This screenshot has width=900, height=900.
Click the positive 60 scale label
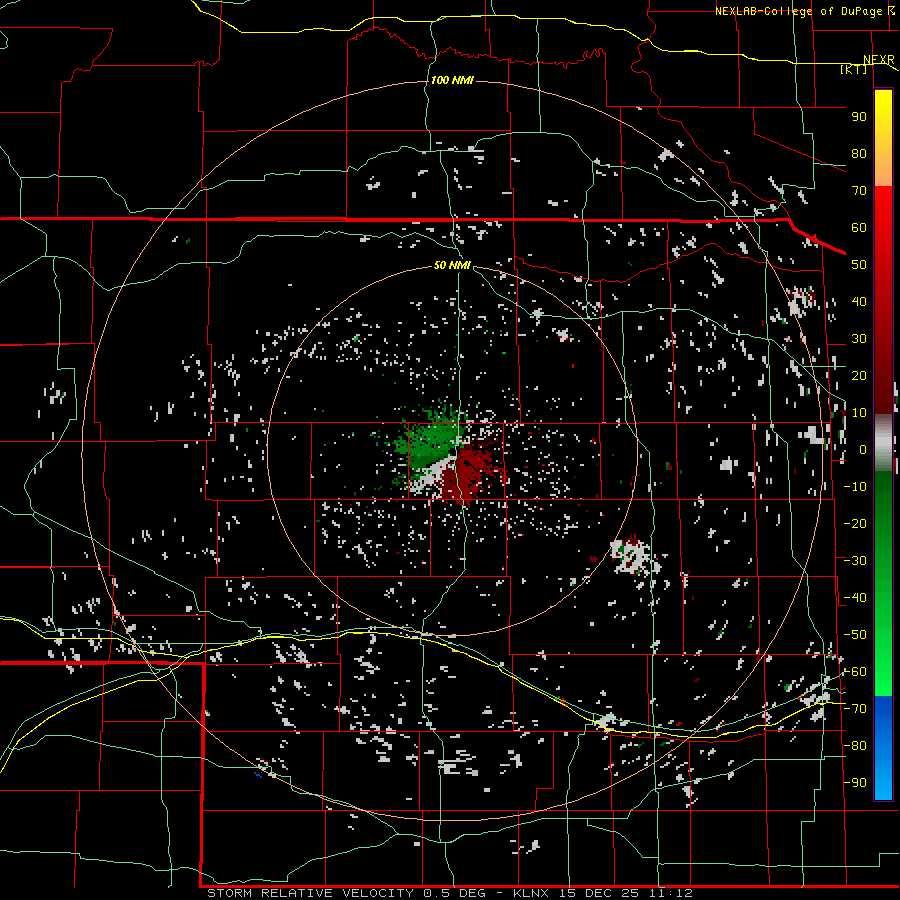point(859,228)
